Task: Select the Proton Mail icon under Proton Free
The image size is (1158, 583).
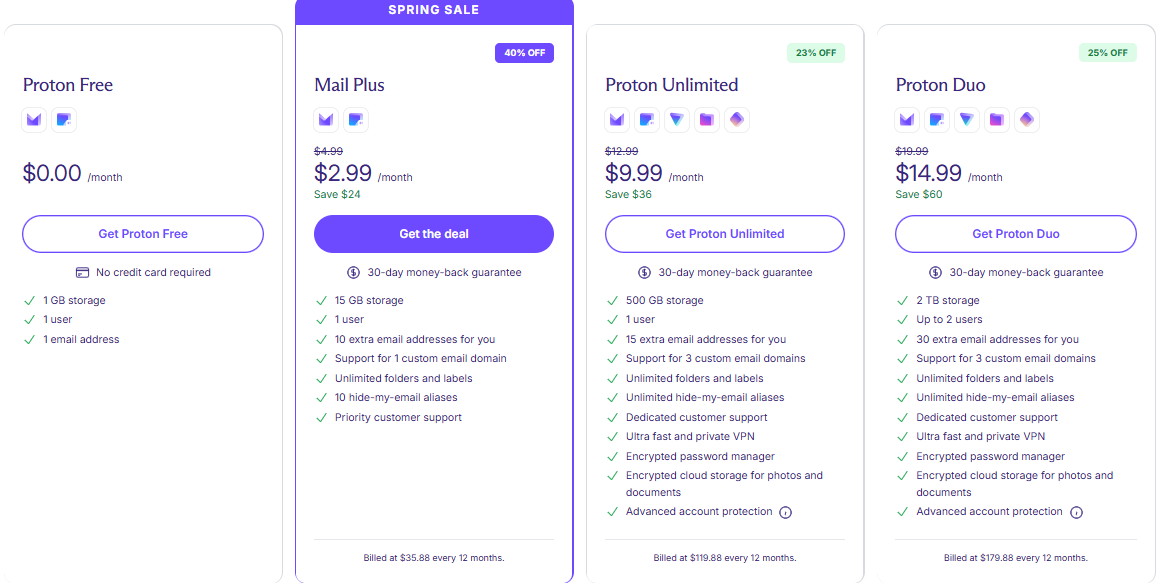Action: tap(33, 119)
